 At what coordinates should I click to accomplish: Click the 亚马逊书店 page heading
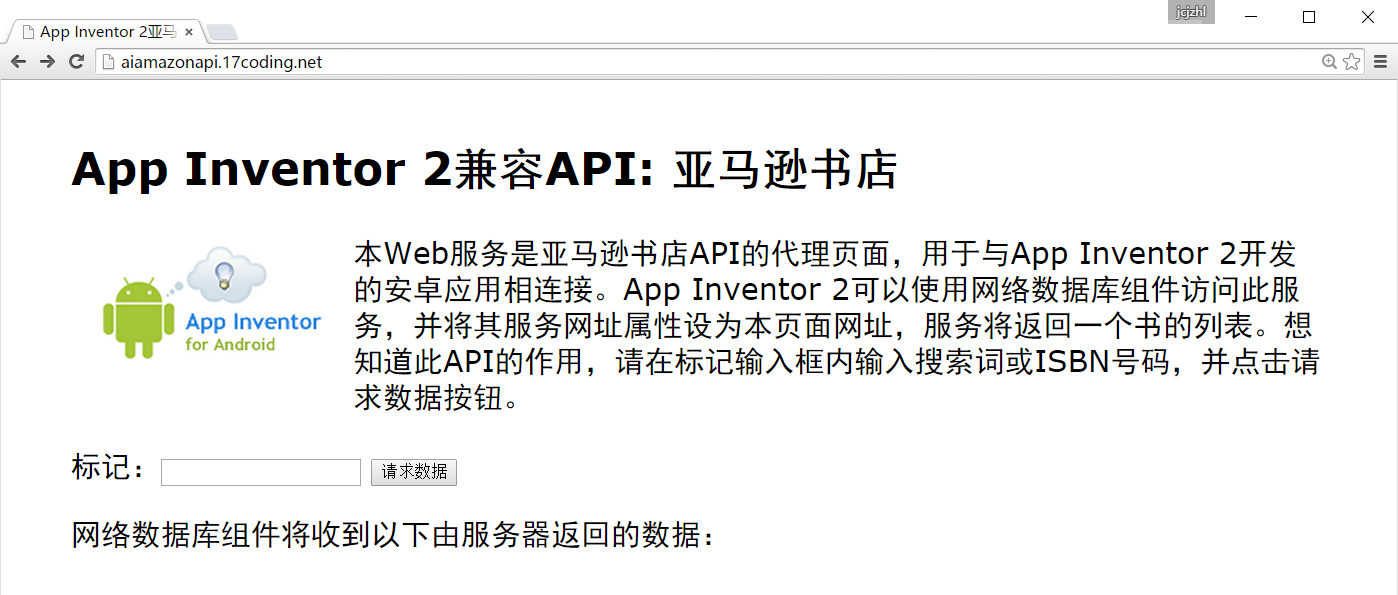[485, 169]
